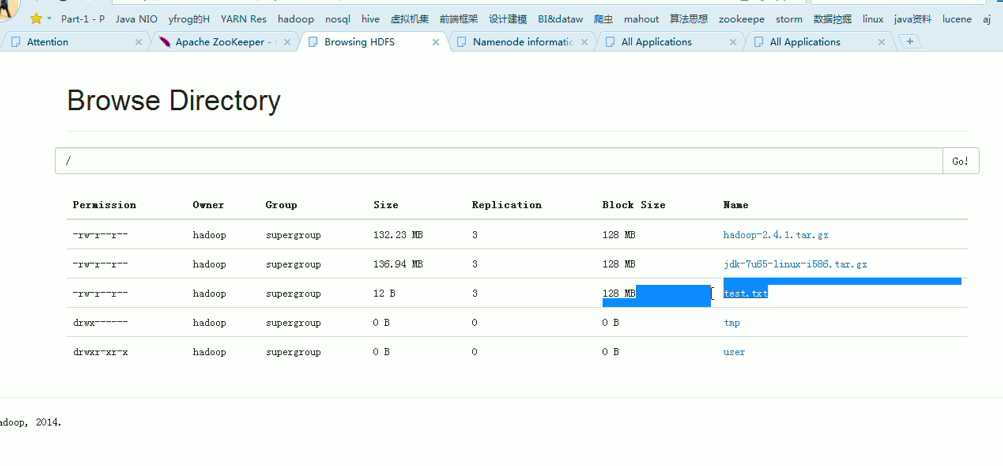The height and width of the screenshot is (466, 1003).
Task: Open the 算法思想 bookmark
Action: point(689,19)
